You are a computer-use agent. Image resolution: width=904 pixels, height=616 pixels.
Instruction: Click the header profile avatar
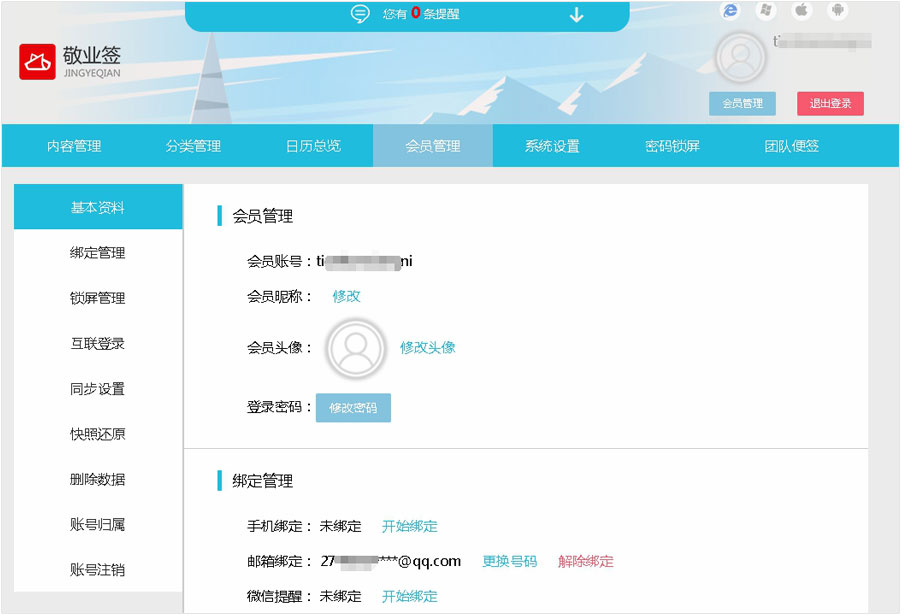tap(741, 57)
